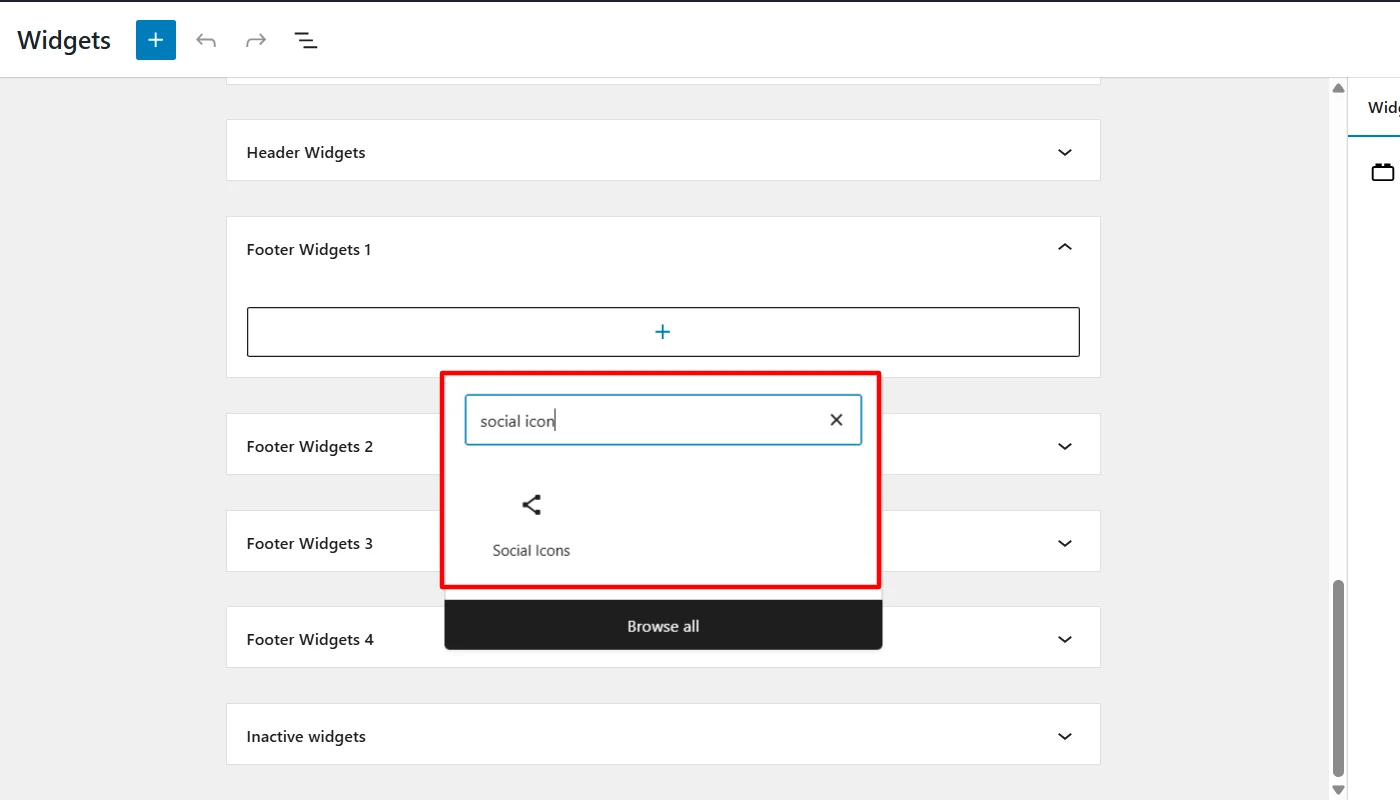Click the widget area icon in sidebar
This screenshot has width=1400, height=800.
point(1383,172)
